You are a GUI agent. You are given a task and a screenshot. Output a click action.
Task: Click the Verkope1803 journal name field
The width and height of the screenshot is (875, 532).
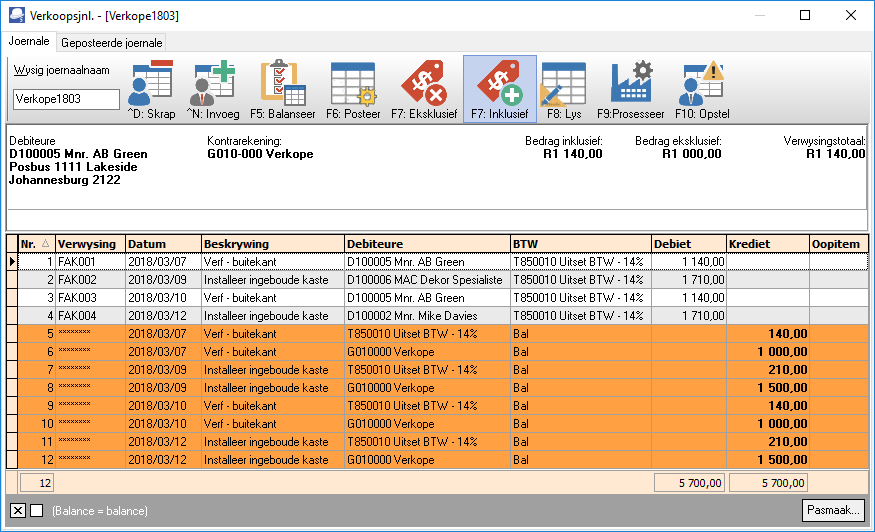[x=66, y=99]
